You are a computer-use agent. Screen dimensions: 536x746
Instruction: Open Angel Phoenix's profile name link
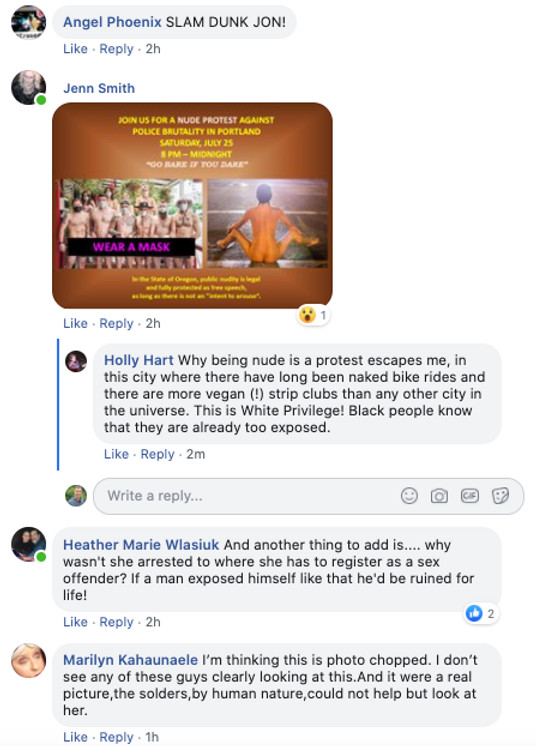[112, 22]
